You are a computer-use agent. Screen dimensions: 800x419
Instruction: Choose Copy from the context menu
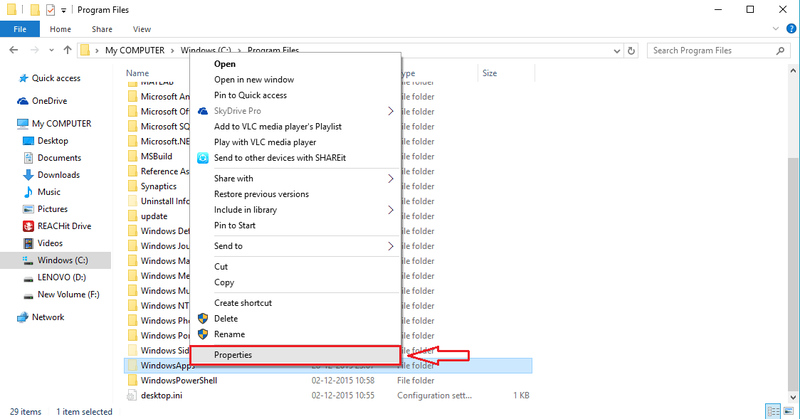point(224,282)
